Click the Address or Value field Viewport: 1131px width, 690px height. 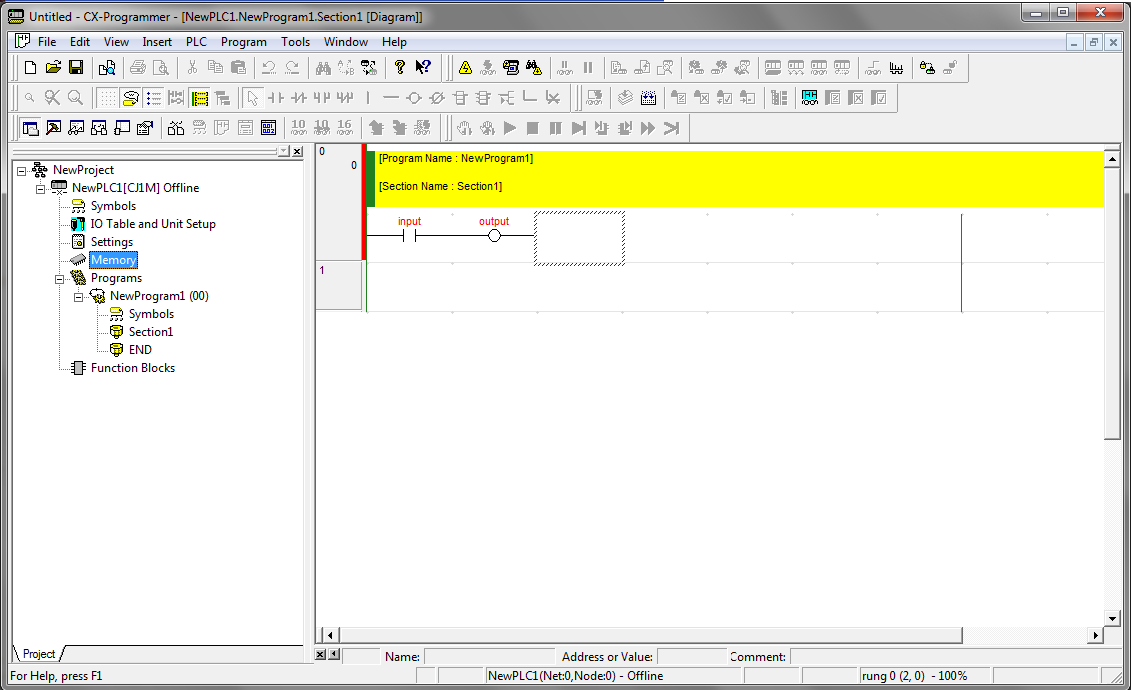click(x=692, y=656)
